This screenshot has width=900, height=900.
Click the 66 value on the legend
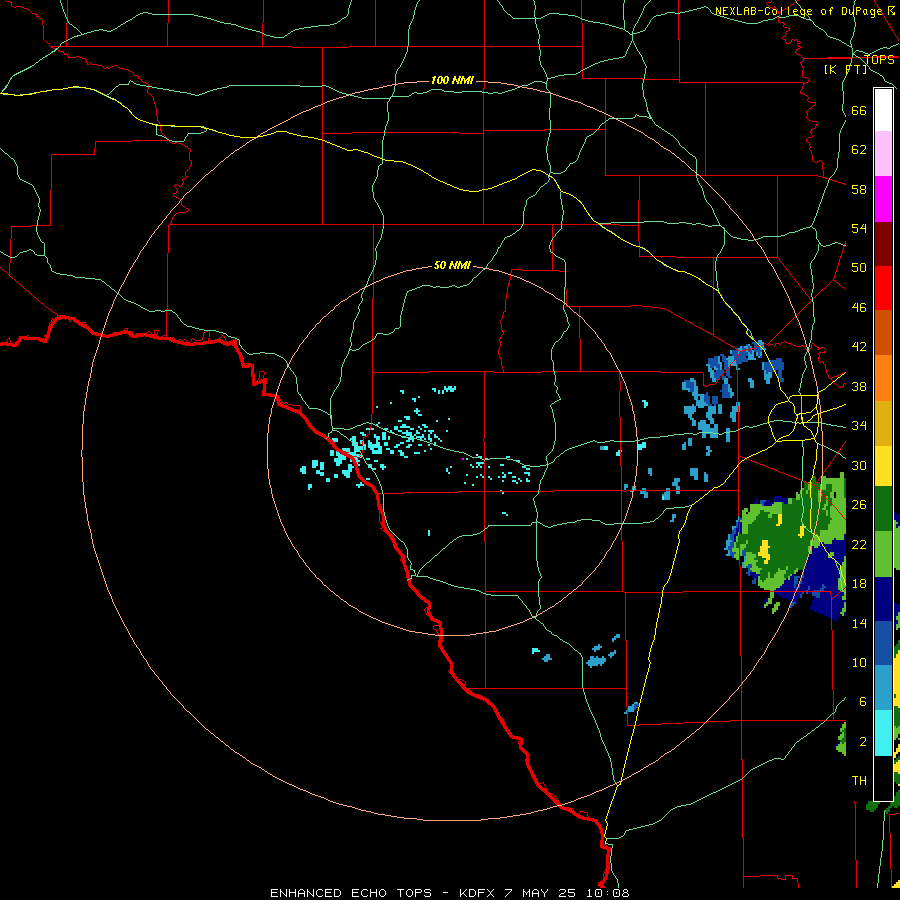point(859,110)
